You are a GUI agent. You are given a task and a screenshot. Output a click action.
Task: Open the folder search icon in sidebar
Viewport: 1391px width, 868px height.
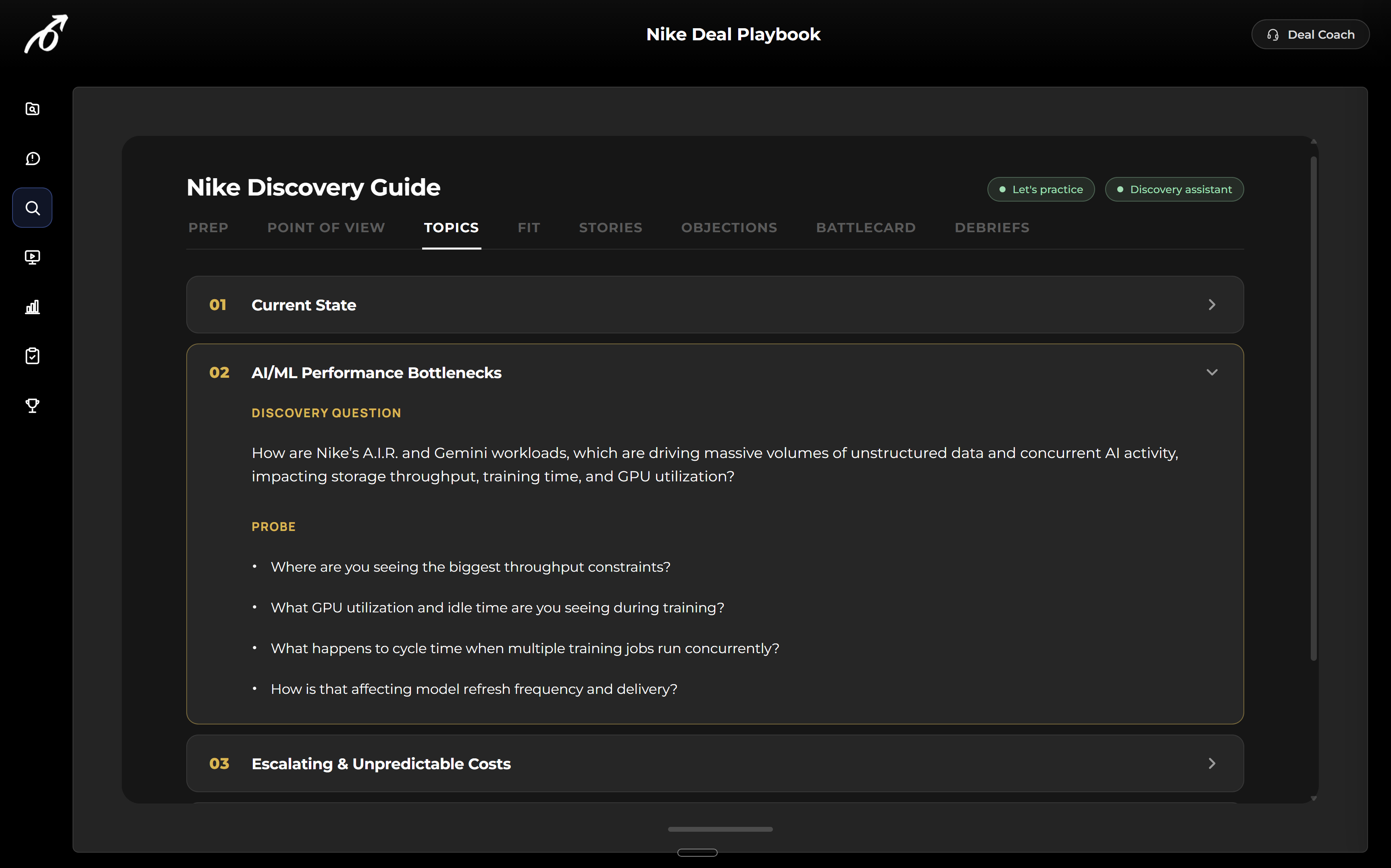coord(33,109)
